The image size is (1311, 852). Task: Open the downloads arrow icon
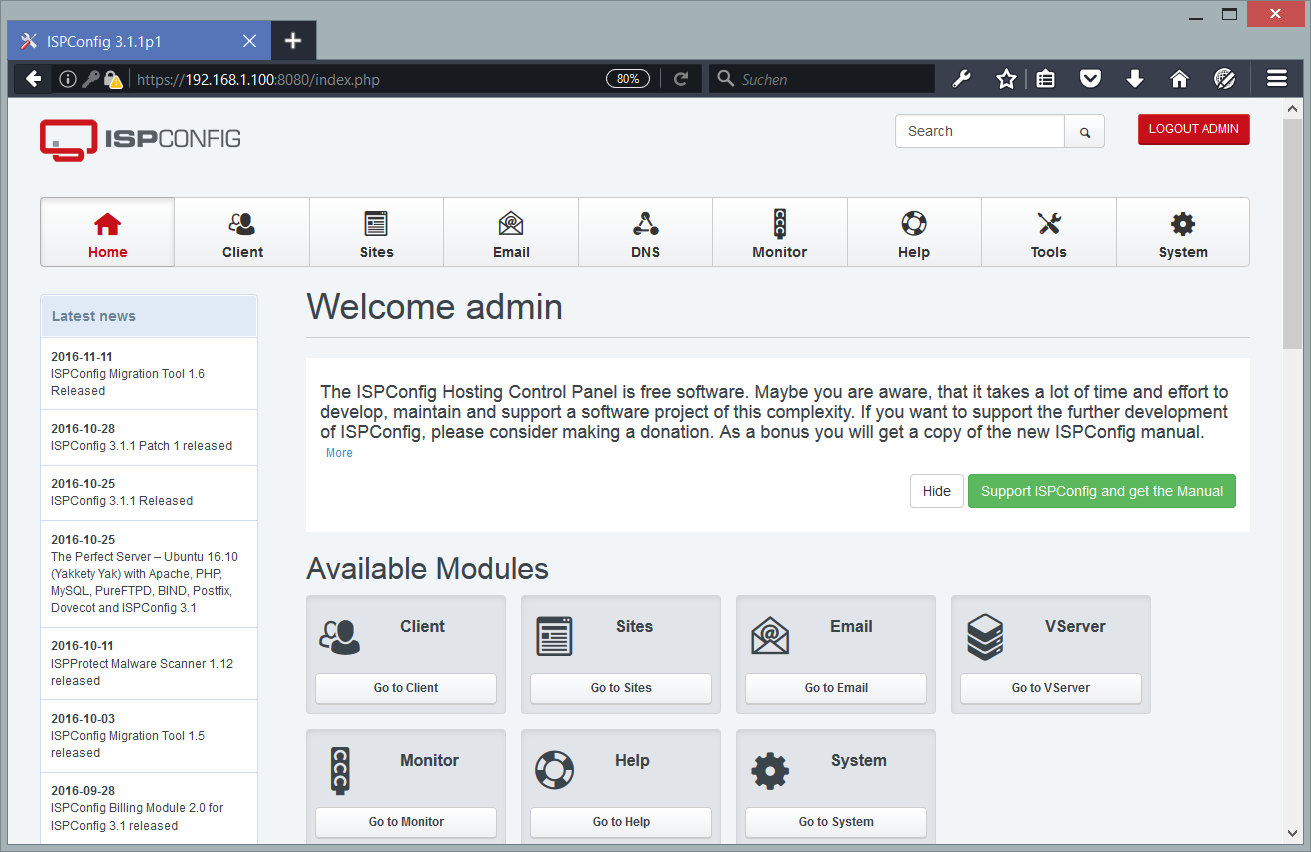click(x=1135, y=79)
